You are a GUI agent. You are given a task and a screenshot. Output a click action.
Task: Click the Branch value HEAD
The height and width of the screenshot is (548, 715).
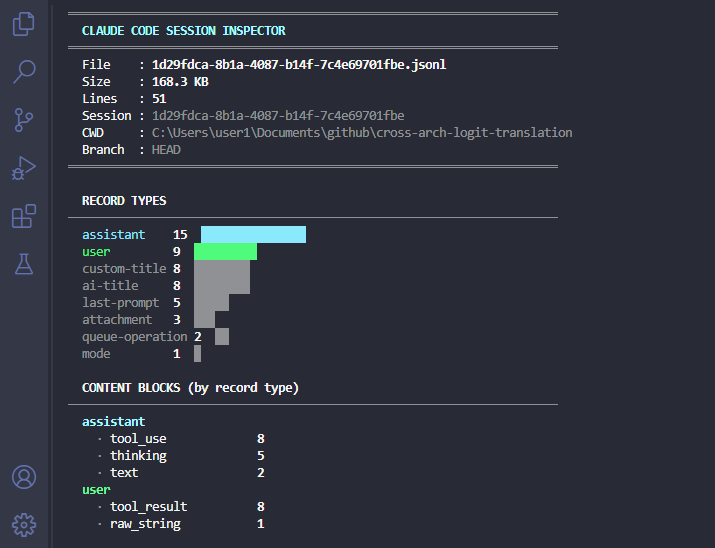[x=166, y=150]
